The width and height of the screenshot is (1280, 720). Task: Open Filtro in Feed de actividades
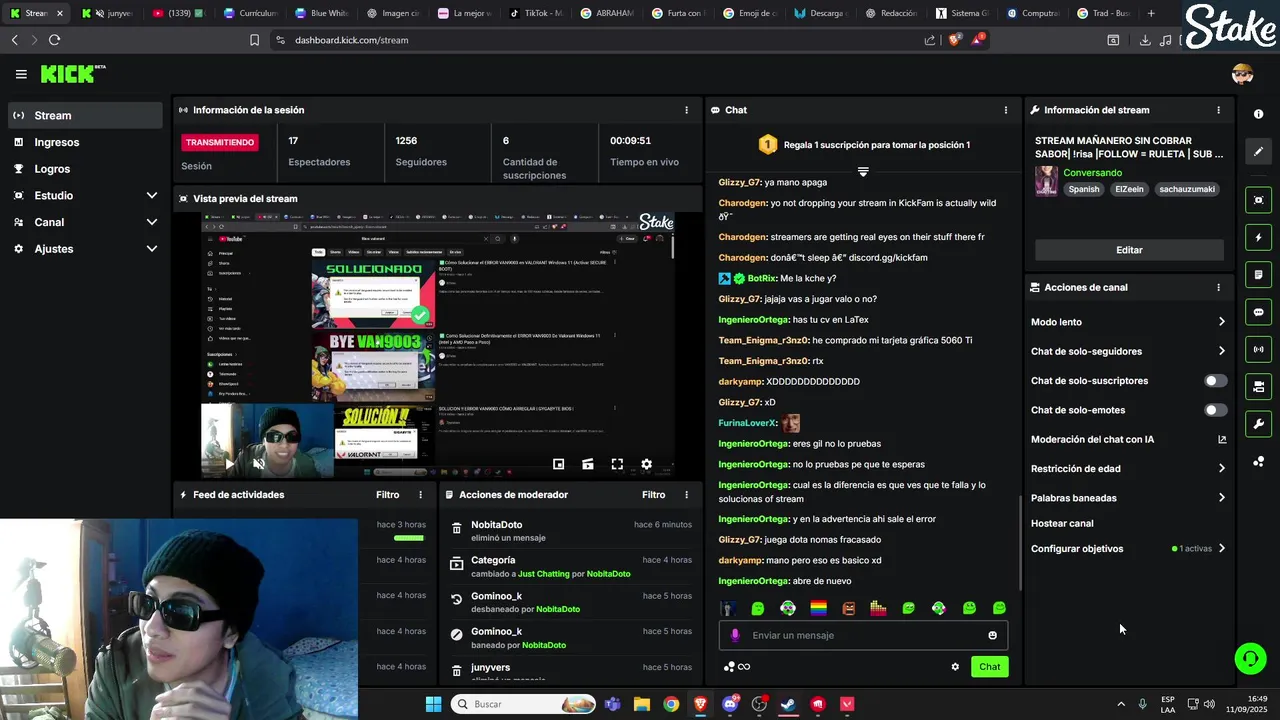click(x=387, y=495)
